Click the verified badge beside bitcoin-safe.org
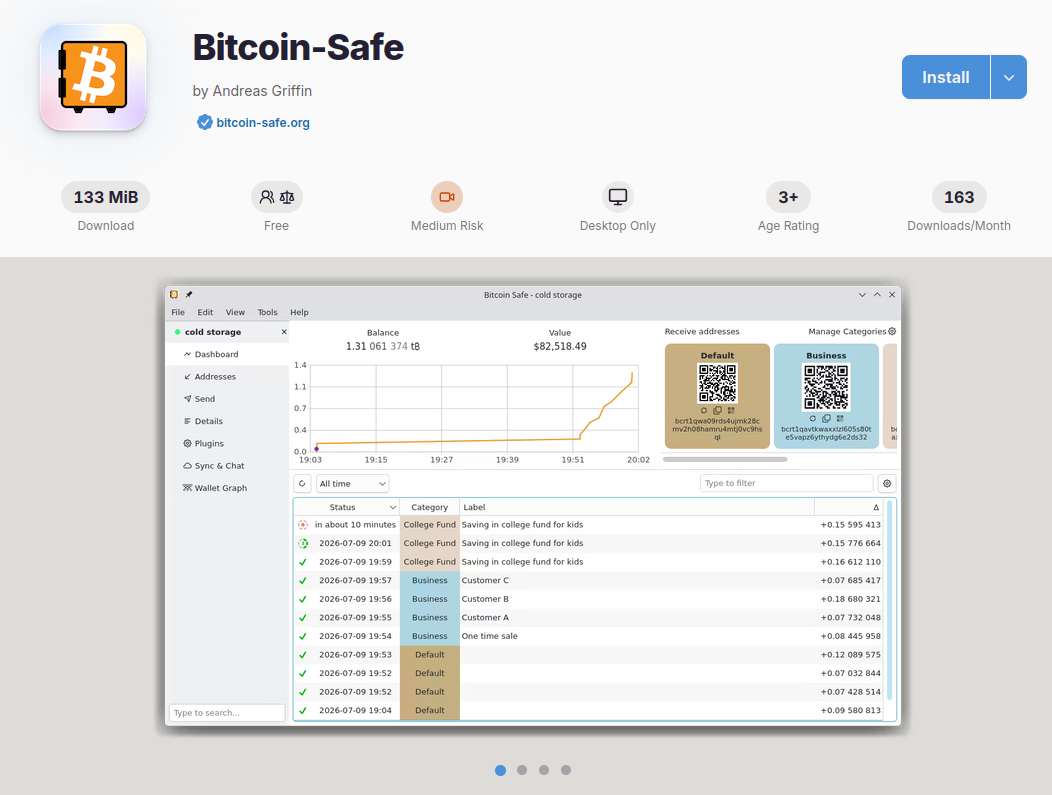 [205, 122]
